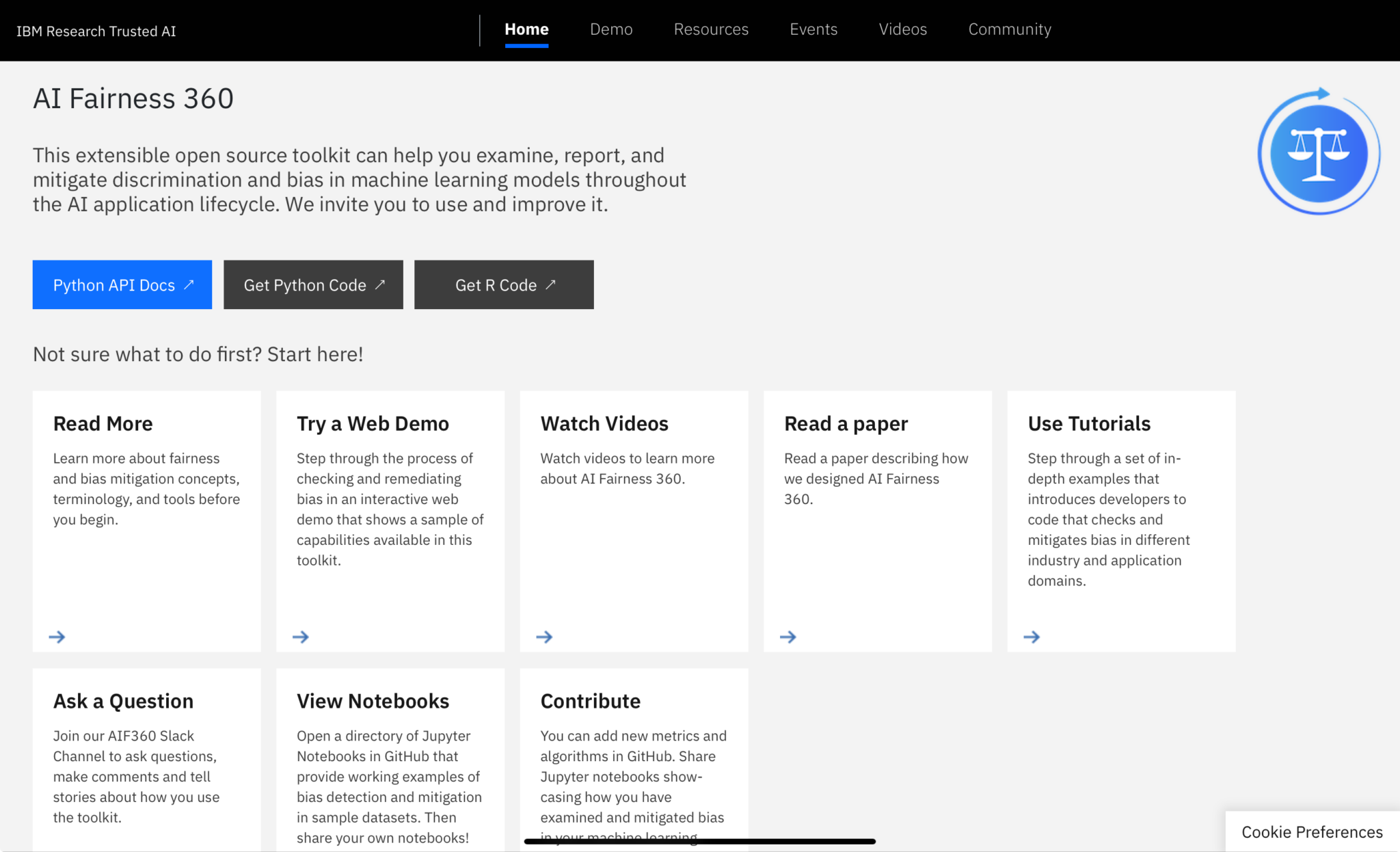This screenshot has width=1400, height=852.
Task: Click the arrow icon on Watch Videos card
Action: (x=545, y=637)
